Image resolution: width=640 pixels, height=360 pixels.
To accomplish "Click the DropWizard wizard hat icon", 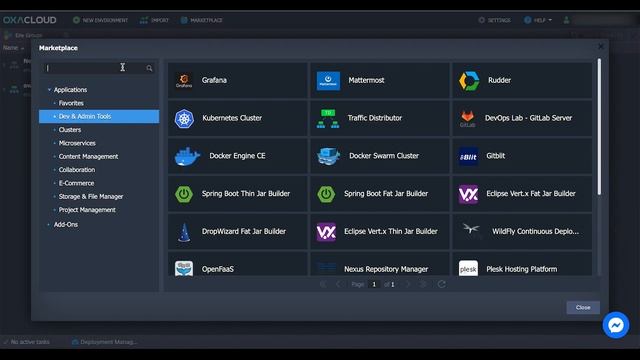I will (184, 232).
